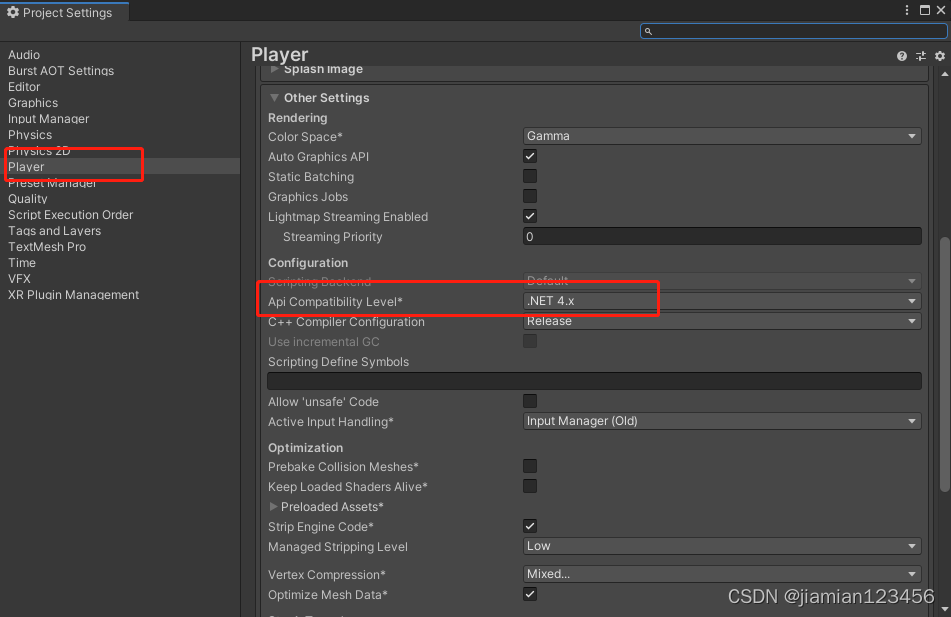Viewport: 951px width, 617px height.
Task: Click the Scripting Define Symbols input field
Action: [x=594, y=380]
